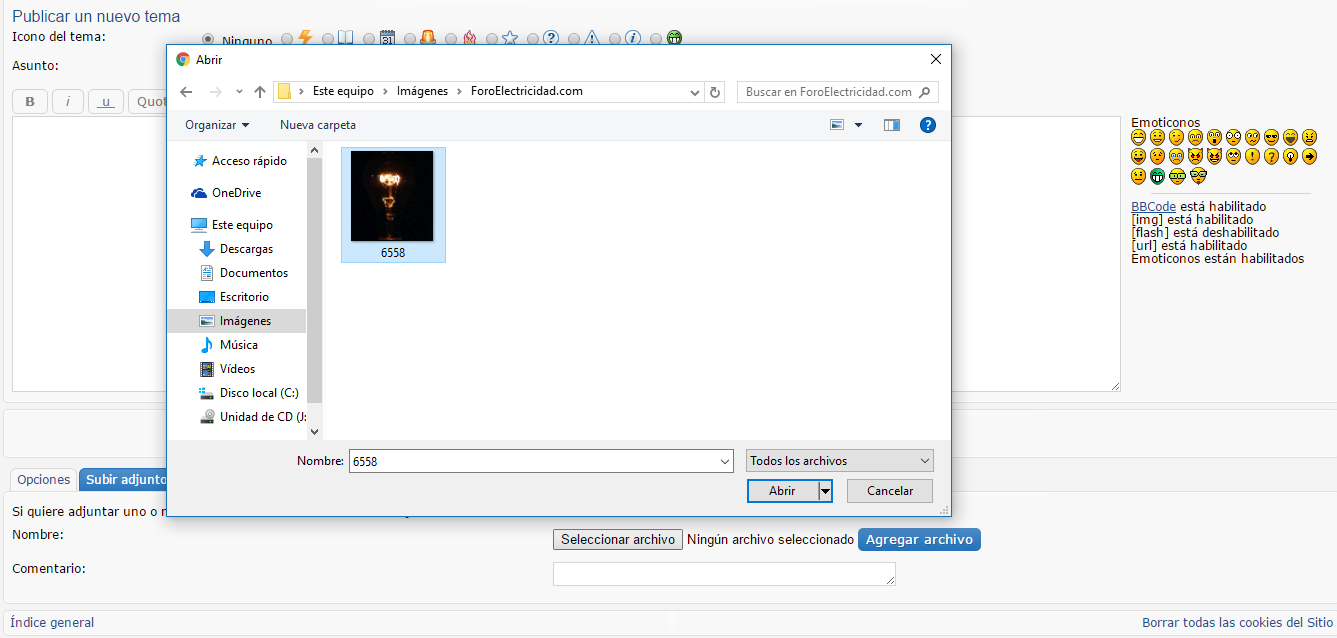Refresh the ForoElectricidad.com folder listing
1337x638 pixels.
click(x=715, y=92)
